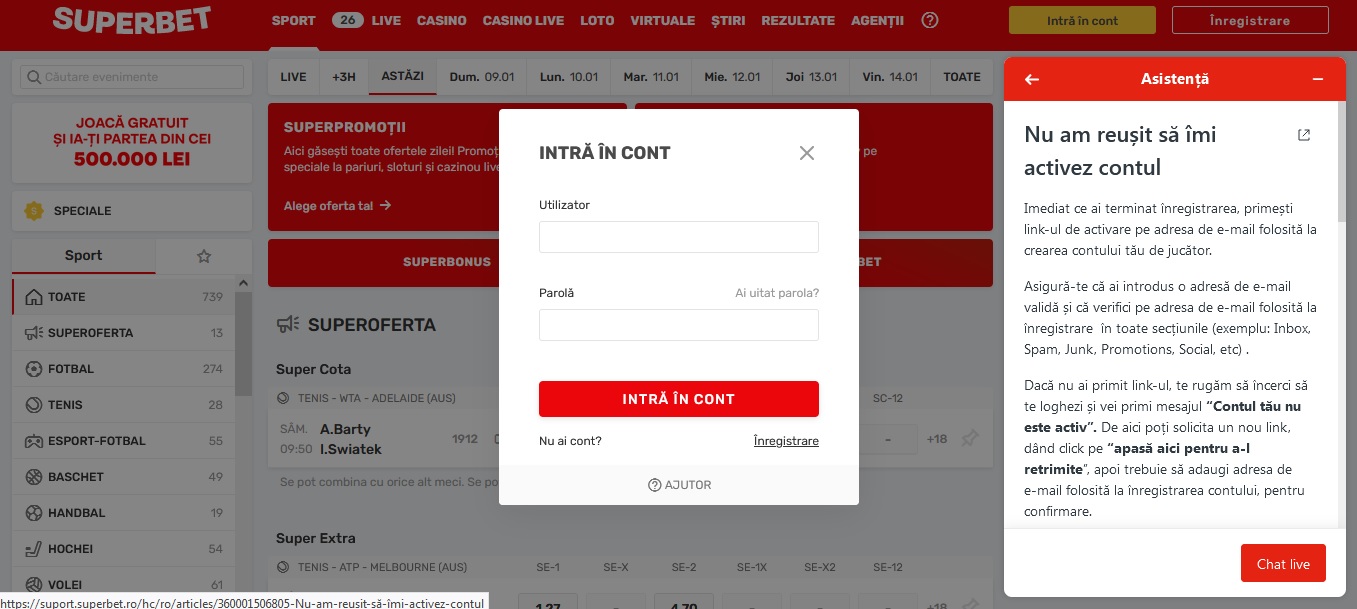Follow the Înregistrare link in the login dialog
This screenshot has width=1357, height=609.
point(786,441)
